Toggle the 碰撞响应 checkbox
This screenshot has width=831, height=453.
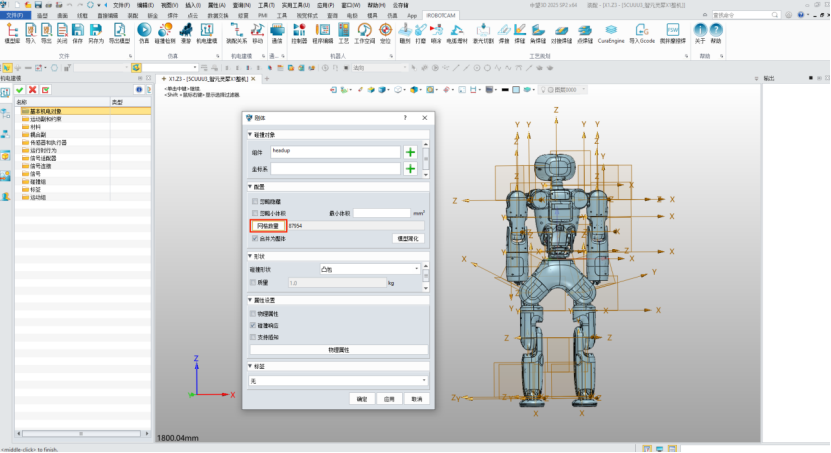255,325
